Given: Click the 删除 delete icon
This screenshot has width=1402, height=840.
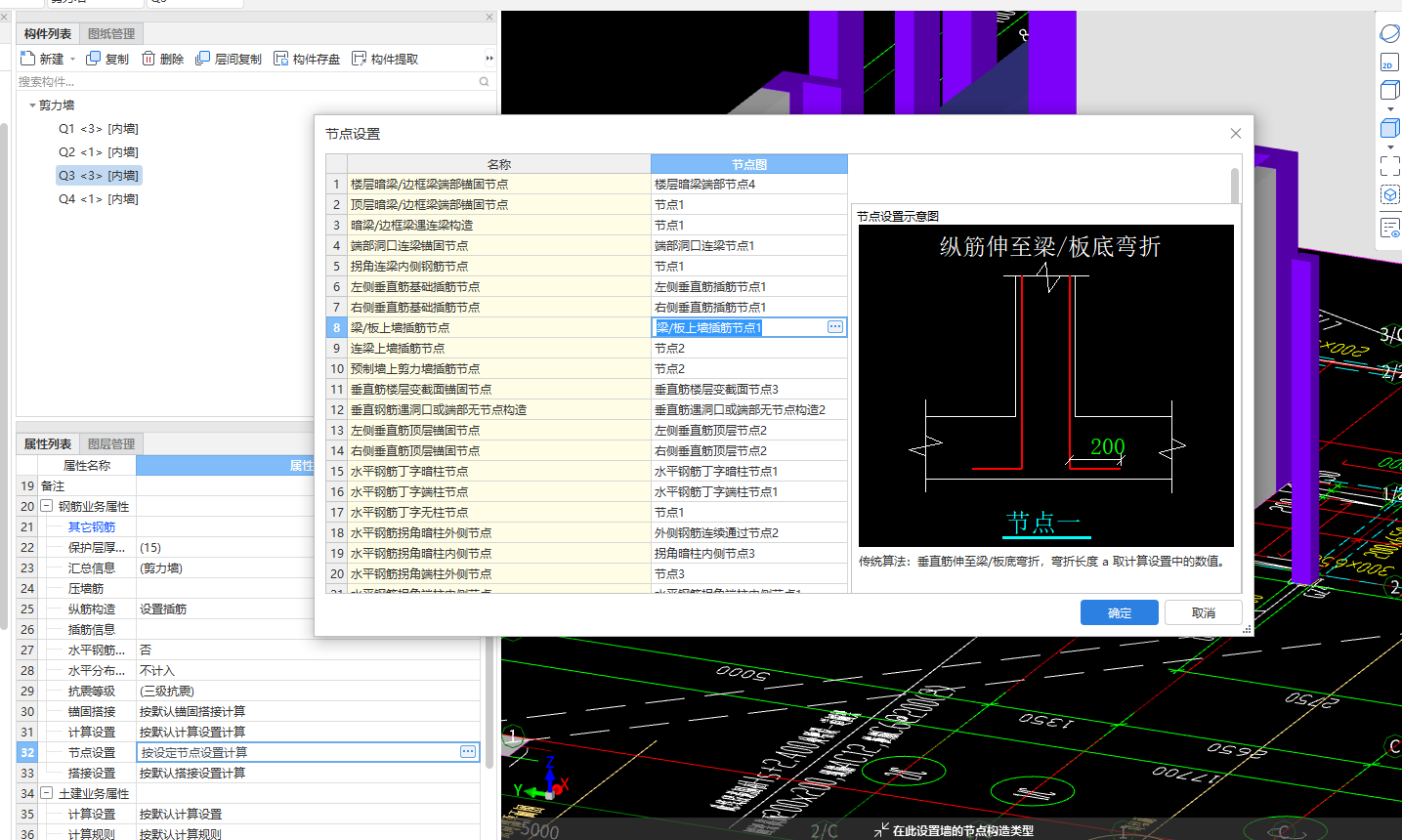Looking at the screenshot, I should point(149,59).
